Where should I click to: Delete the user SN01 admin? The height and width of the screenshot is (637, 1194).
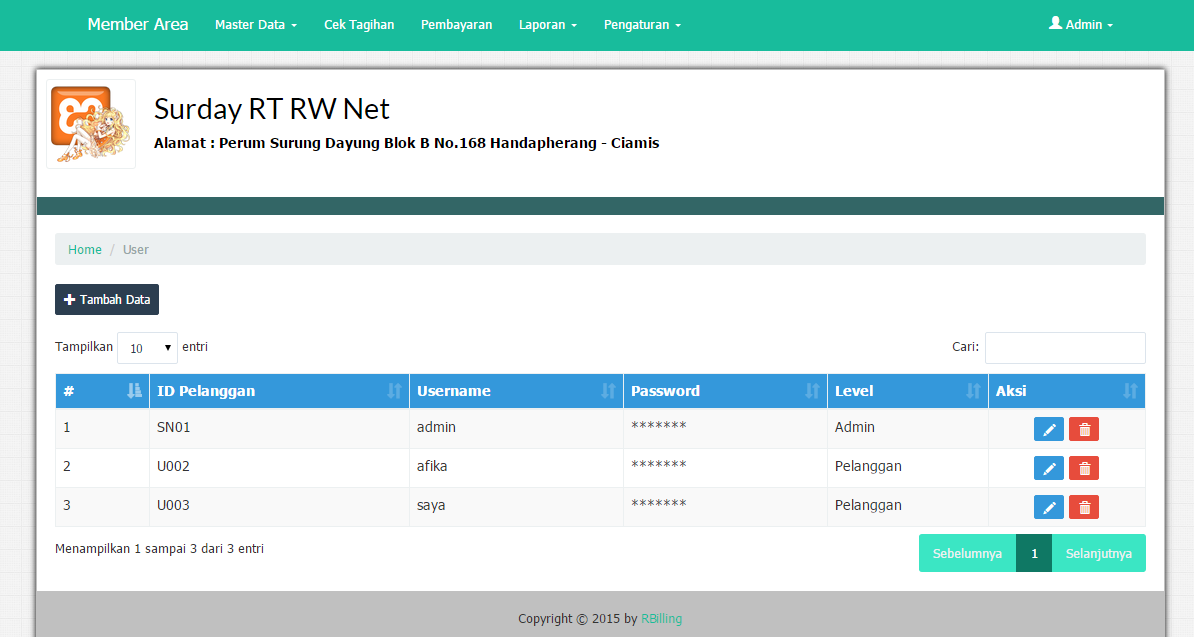pyautogui.click(x=1084, y=429)
